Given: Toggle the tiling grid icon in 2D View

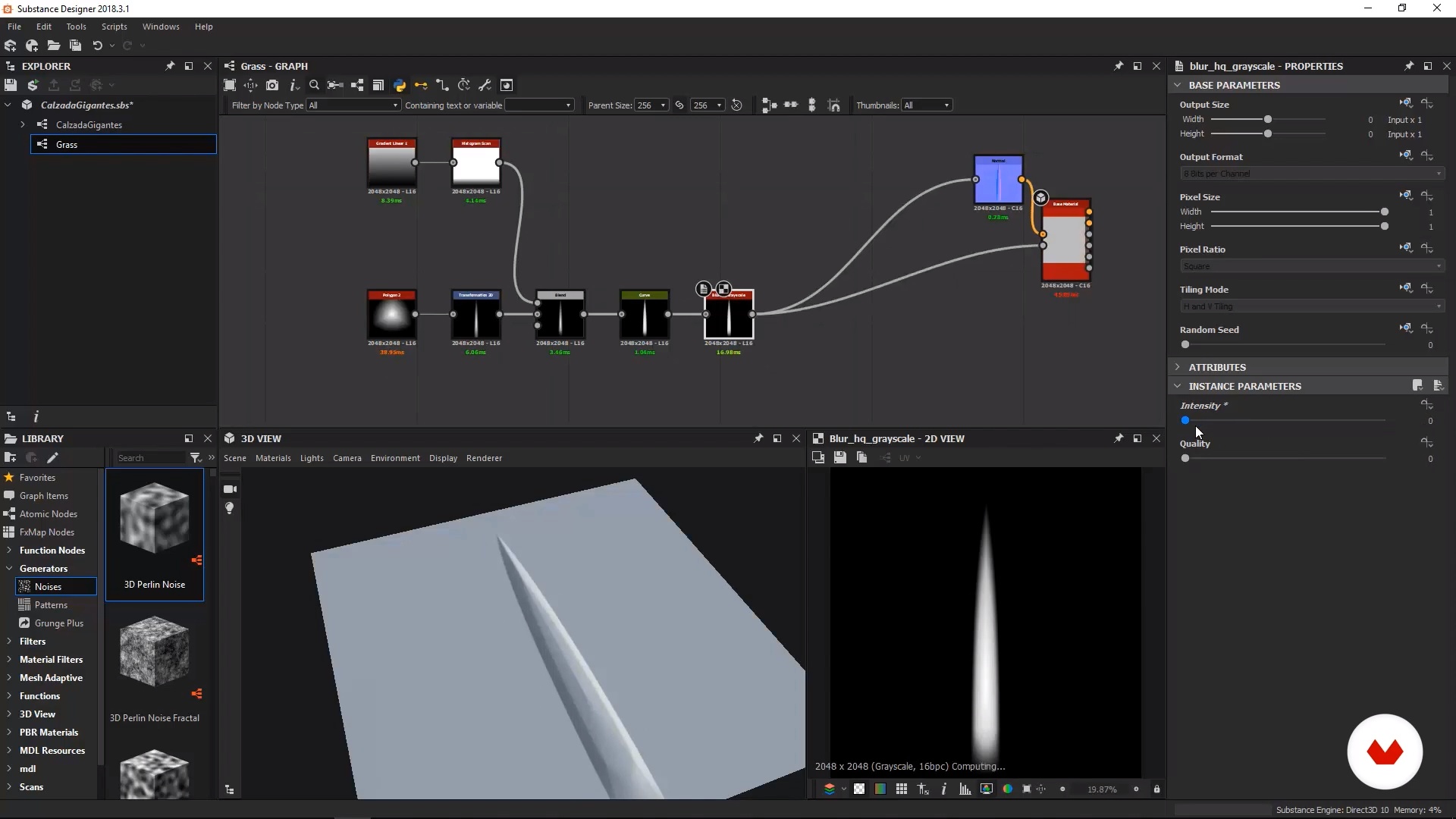Looking at the screenshot, I should point(901,789).
